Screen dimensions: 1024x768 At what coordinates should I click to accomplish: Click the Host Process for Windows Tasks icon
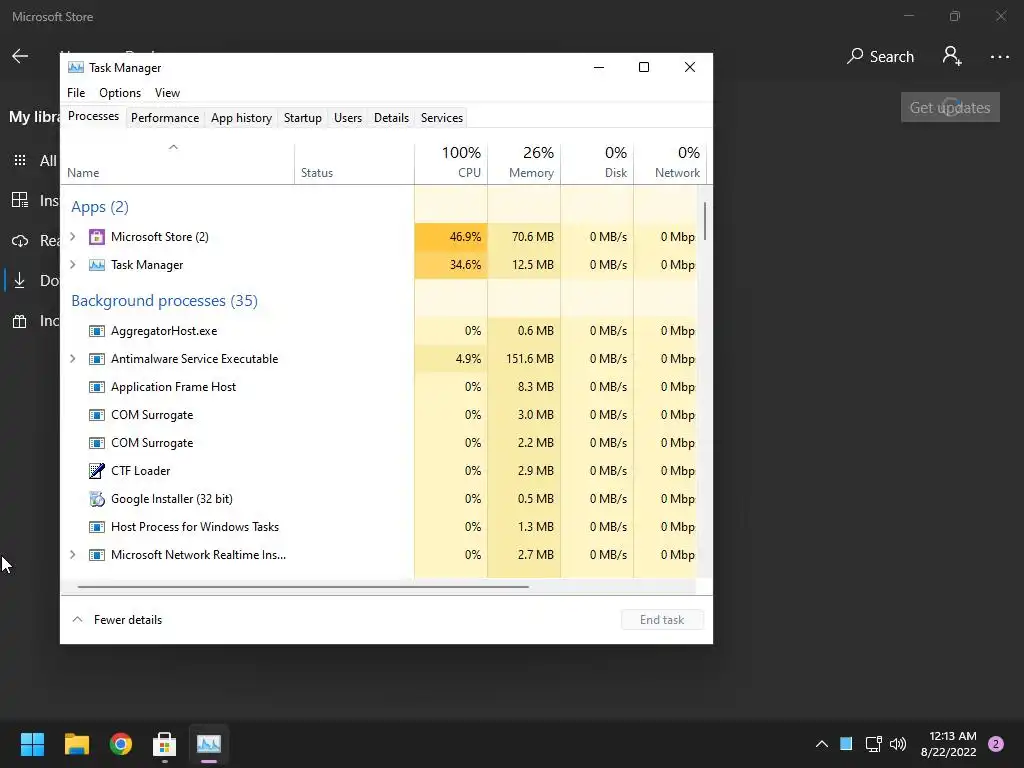pos(97,527)
